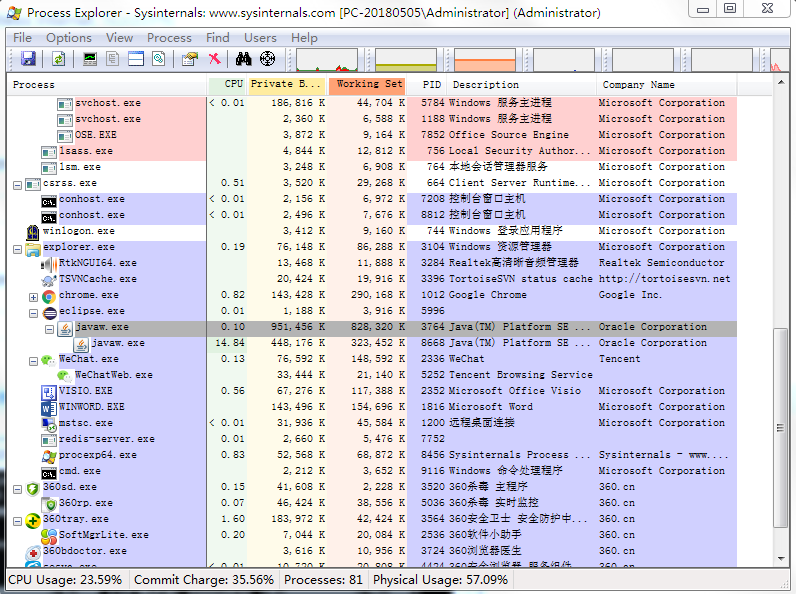Click the 360sd.exe shield icon
Viewport: 796px width, 594px height.
(33, 488)
